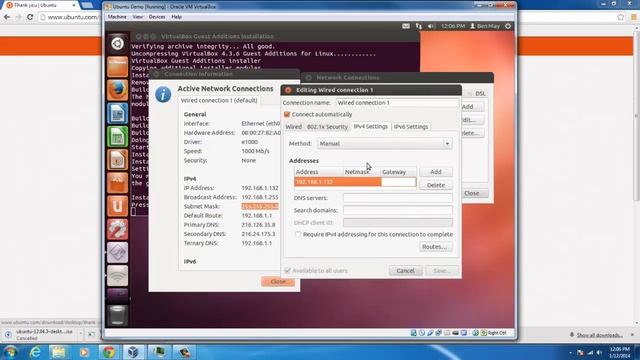The width and height of the screenshot is (640, 360).
Task: Open the session gear menu in Ubuntu panel
Action: pyautogui.click(x=508, y=26)
